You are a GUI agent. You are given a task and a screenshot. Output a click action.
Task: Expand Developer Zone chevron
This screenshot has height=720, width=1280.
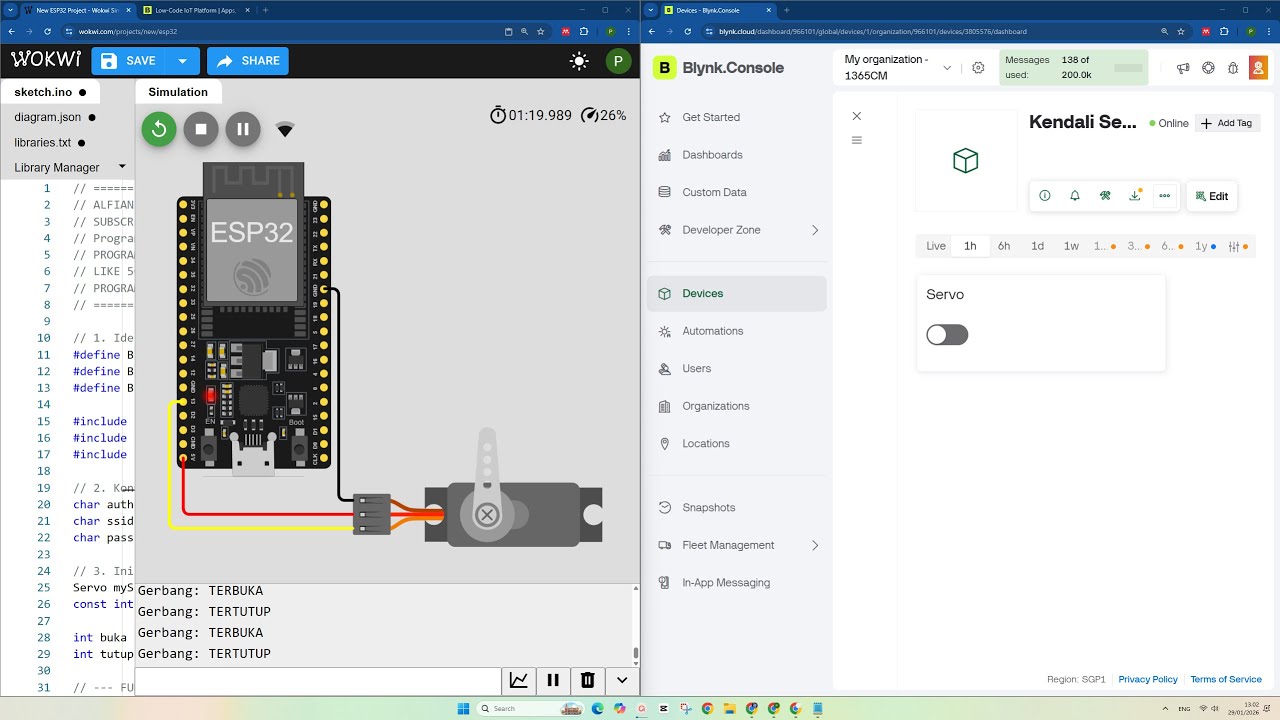point(815,230)
